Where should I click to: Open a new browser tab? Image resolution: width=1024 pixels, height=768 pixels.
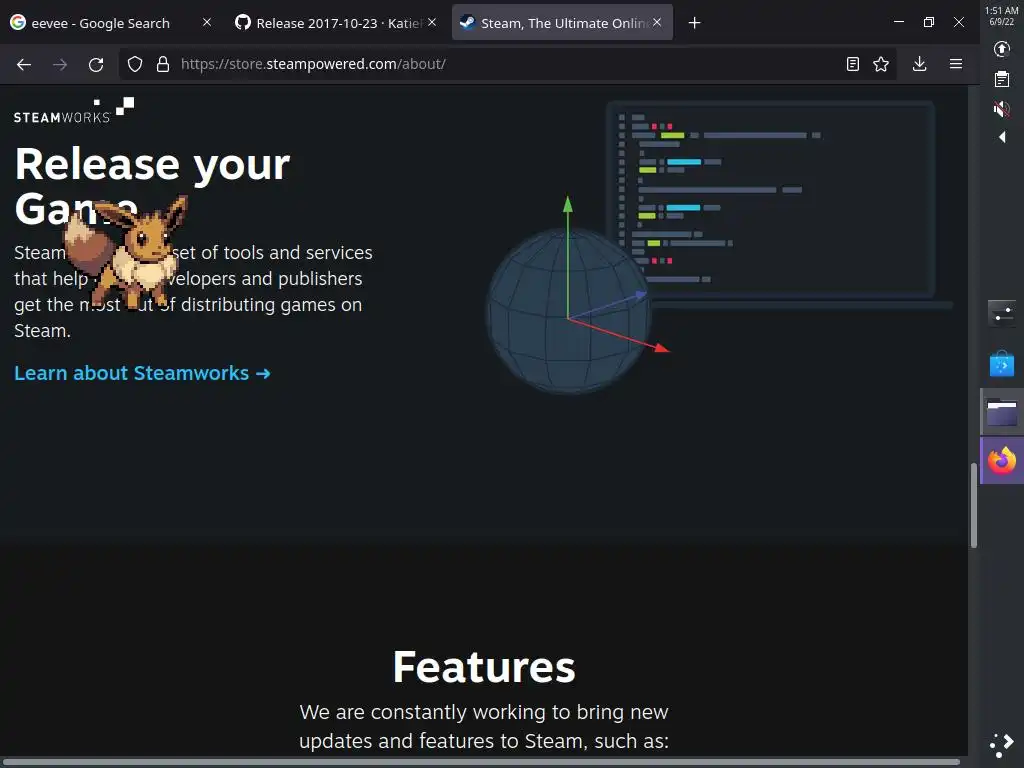(x=694, y=23)
